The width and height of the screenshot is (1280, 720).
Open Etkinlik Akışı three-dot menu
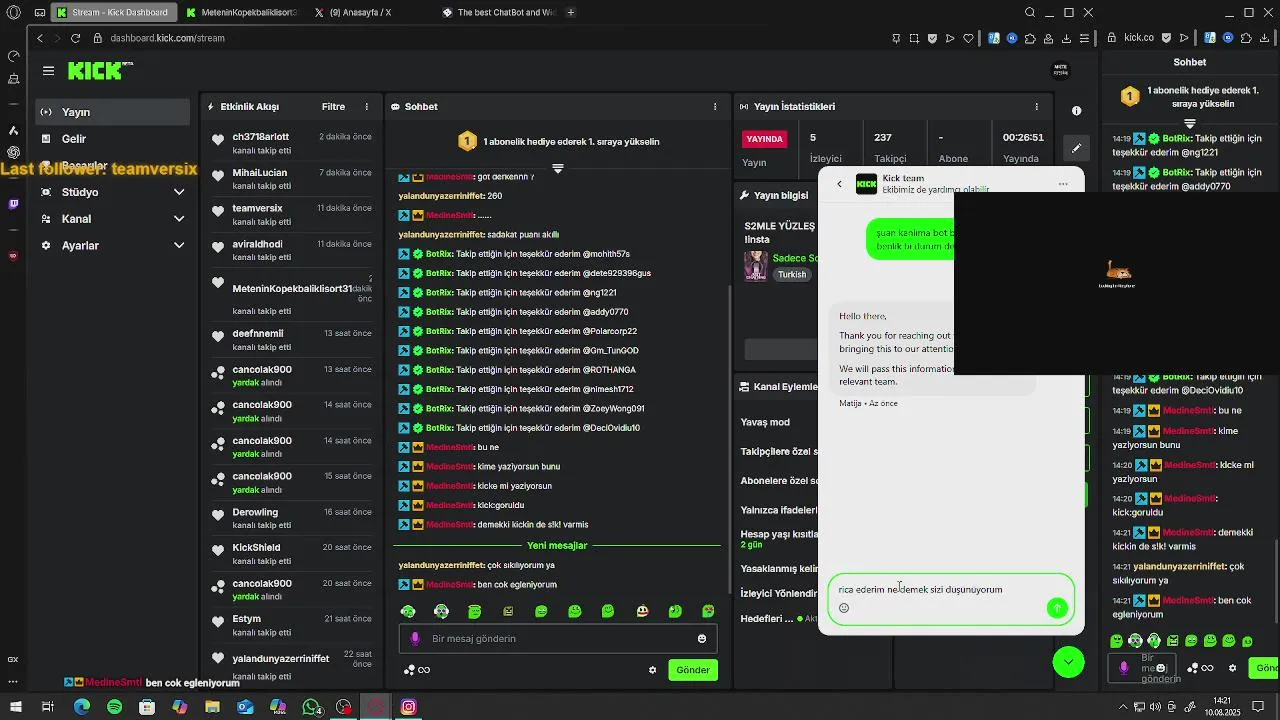(367, 107)
